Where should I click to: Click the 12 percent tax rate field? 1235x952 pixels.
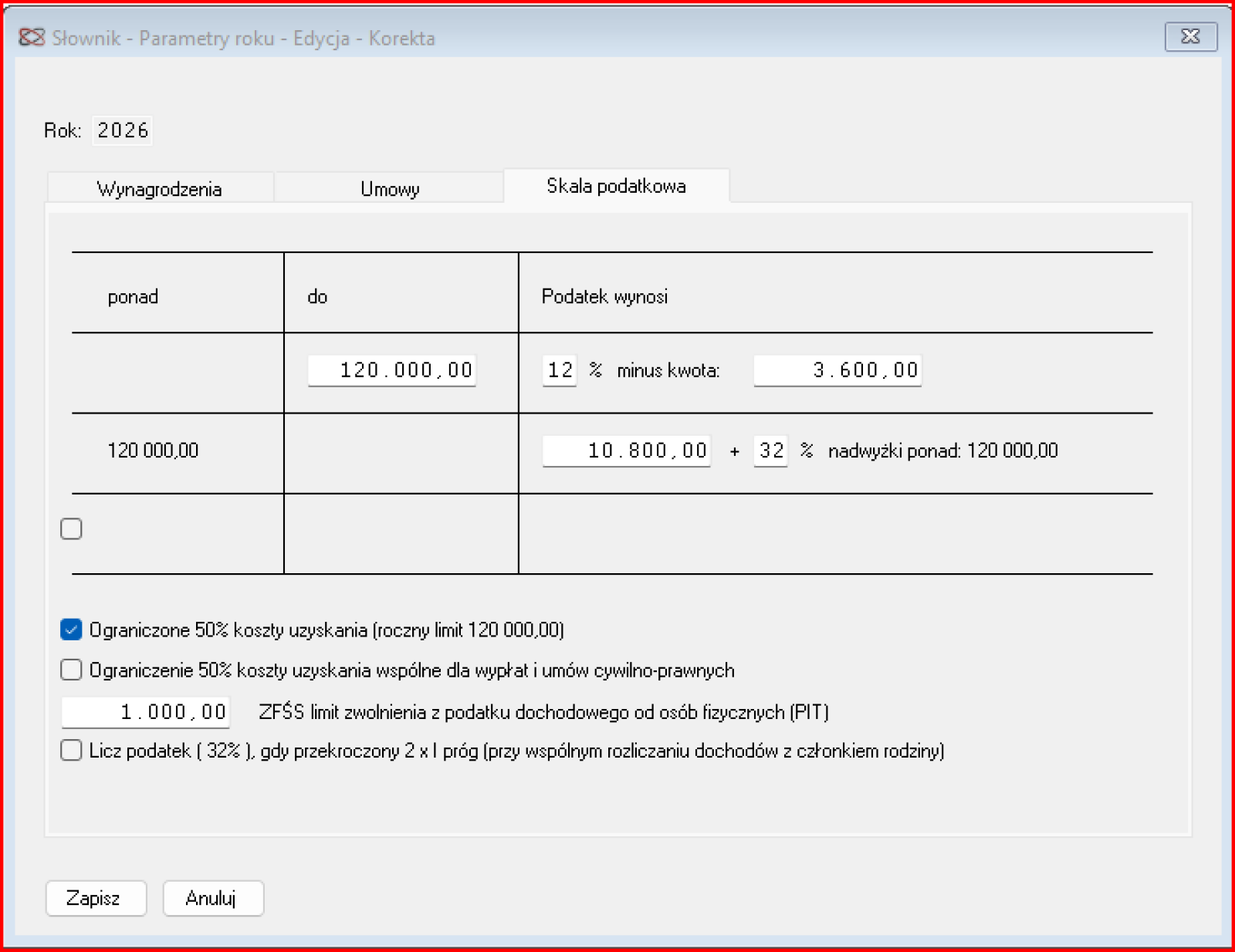click(x=560, y=370)
